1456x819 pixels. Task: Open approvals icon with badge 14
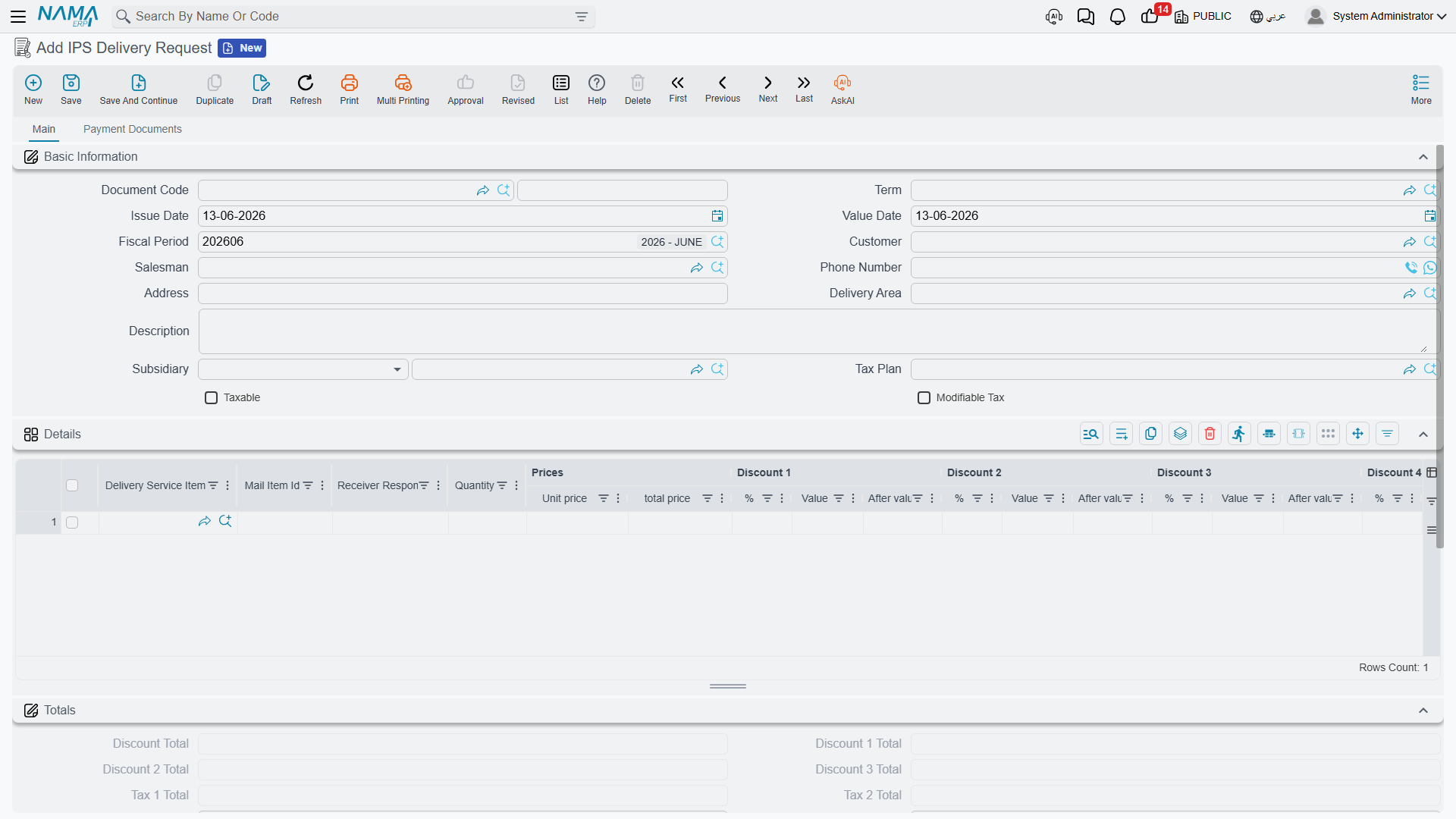[1150, 16]
